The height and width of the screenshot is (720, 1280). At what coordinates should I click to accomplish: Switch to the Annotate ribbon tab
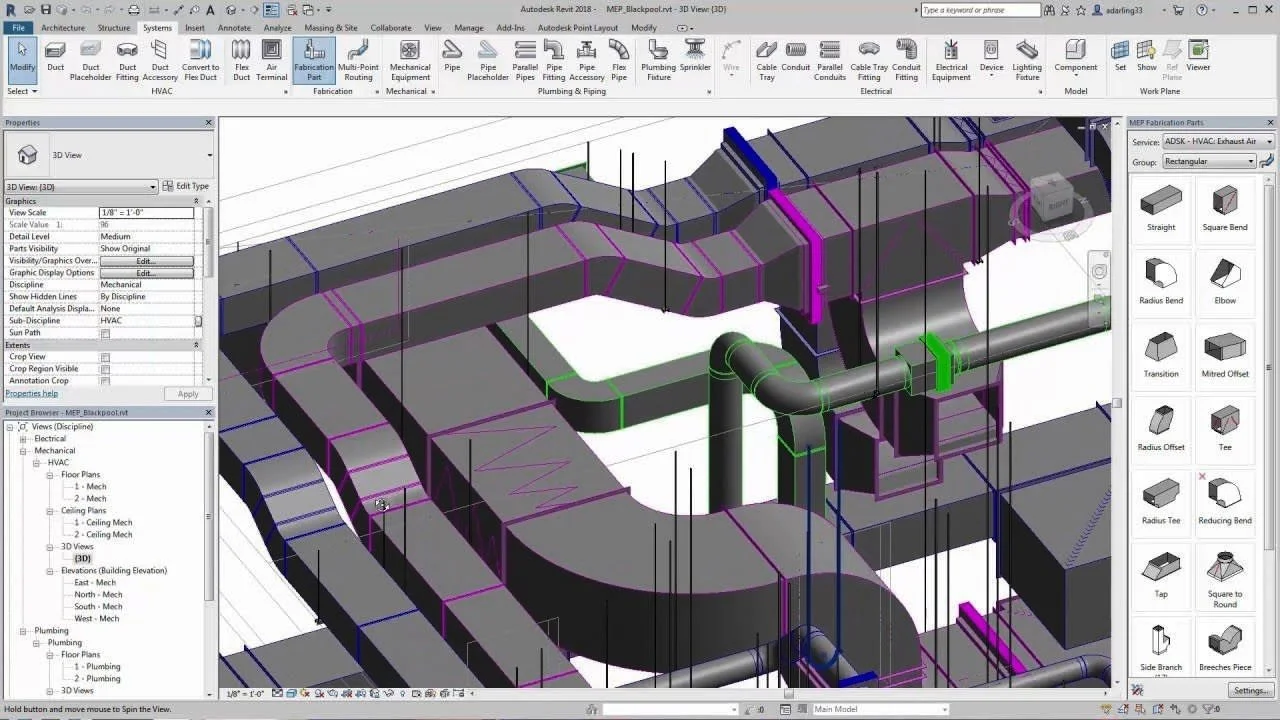click(234, 28)
